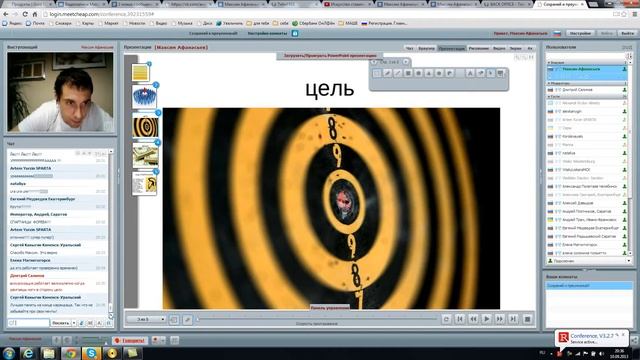Viewport: 640px width, 360px height.
Task: Choose the straight line drawing tool
Action: 398,73
